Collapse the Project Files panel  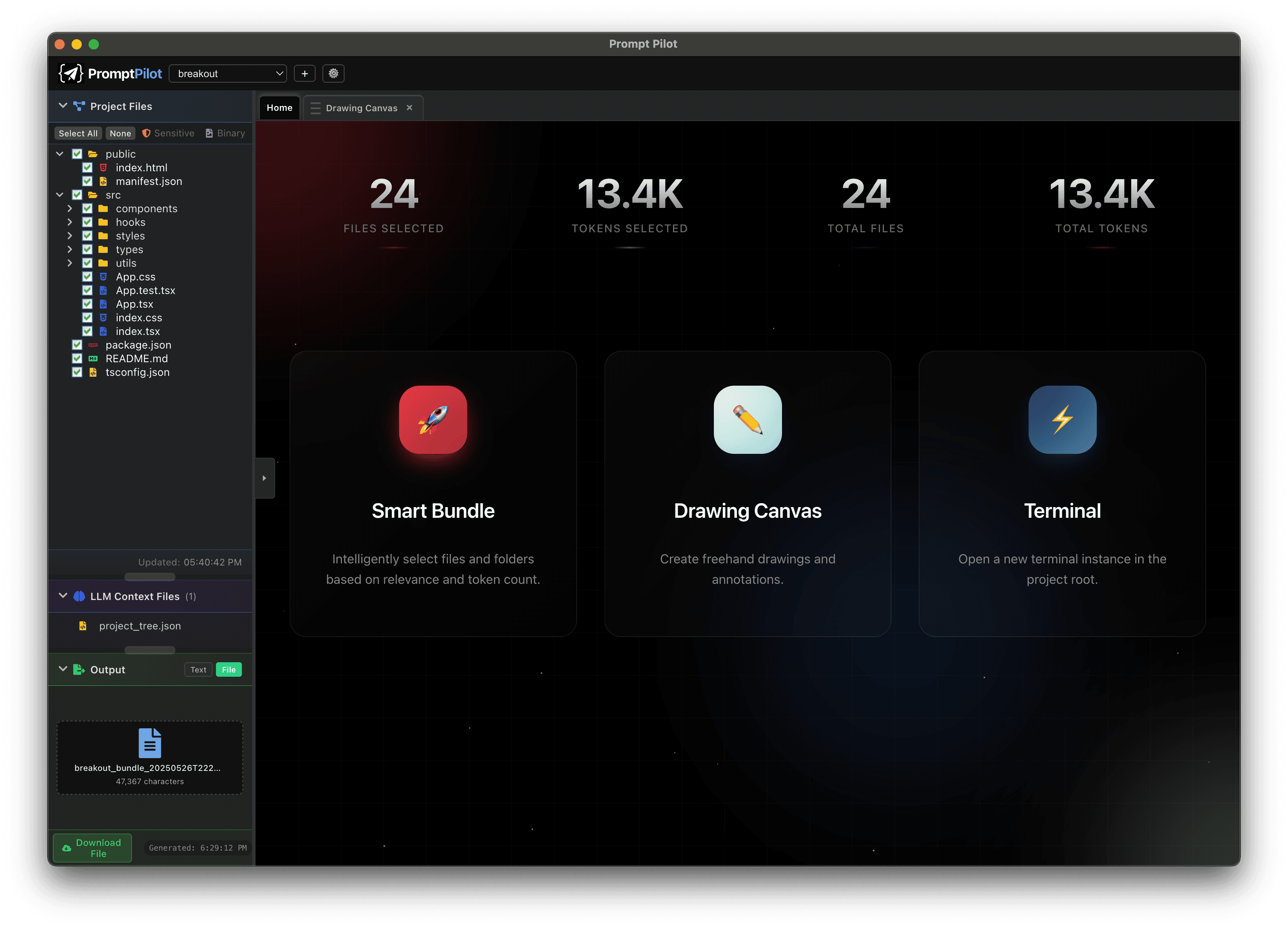click(63, 106)
